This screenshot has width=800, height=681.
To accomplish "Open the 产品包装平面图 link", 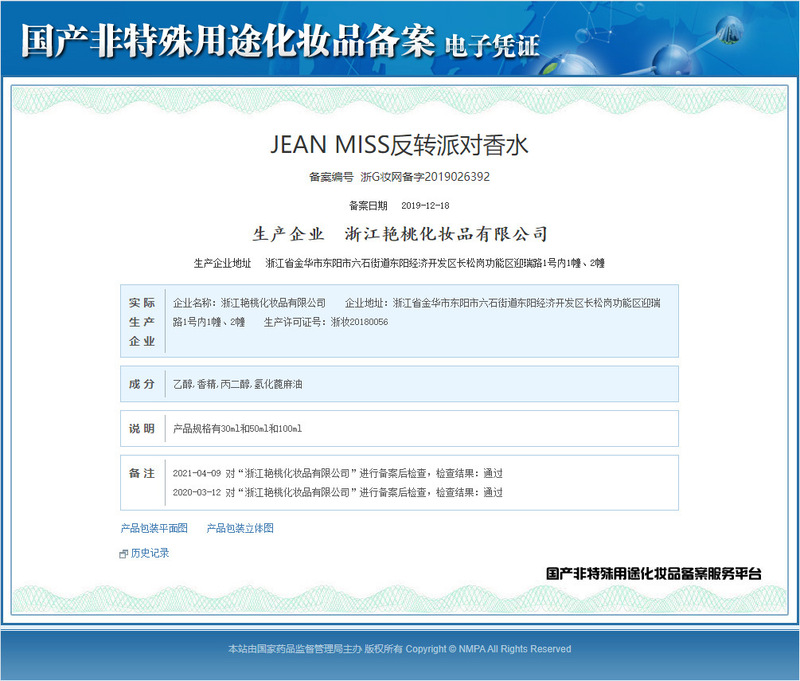I will [154, 528].
